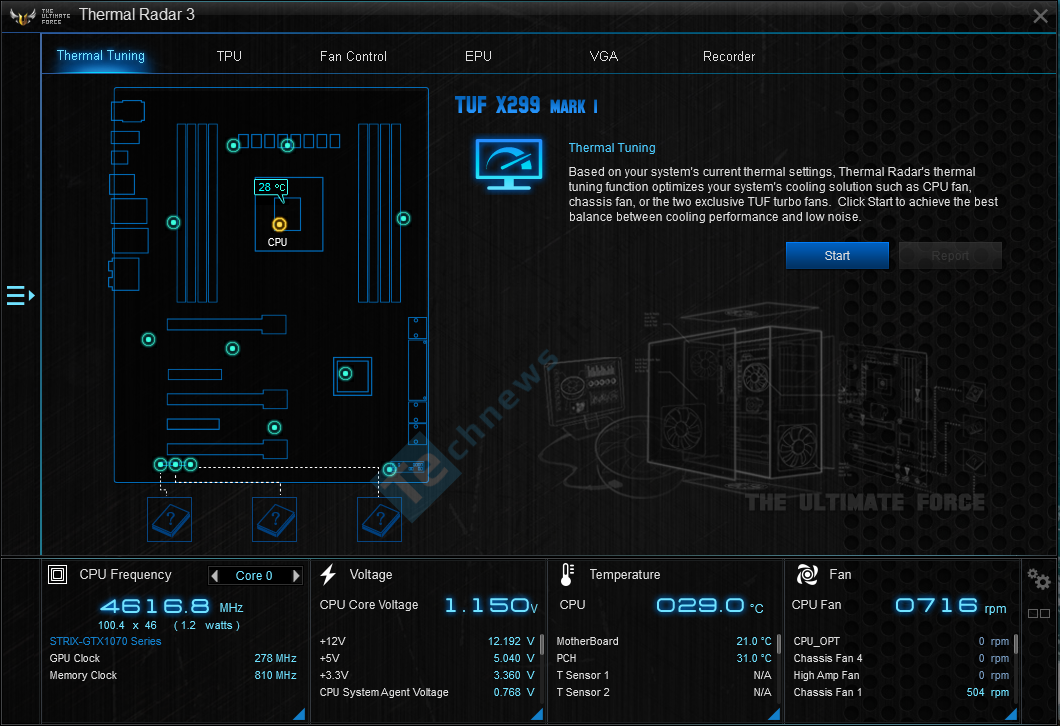This screenshot has width=1060, height=726.
Task: Select next core with right arrow
Action: click(x=295, y=575)
